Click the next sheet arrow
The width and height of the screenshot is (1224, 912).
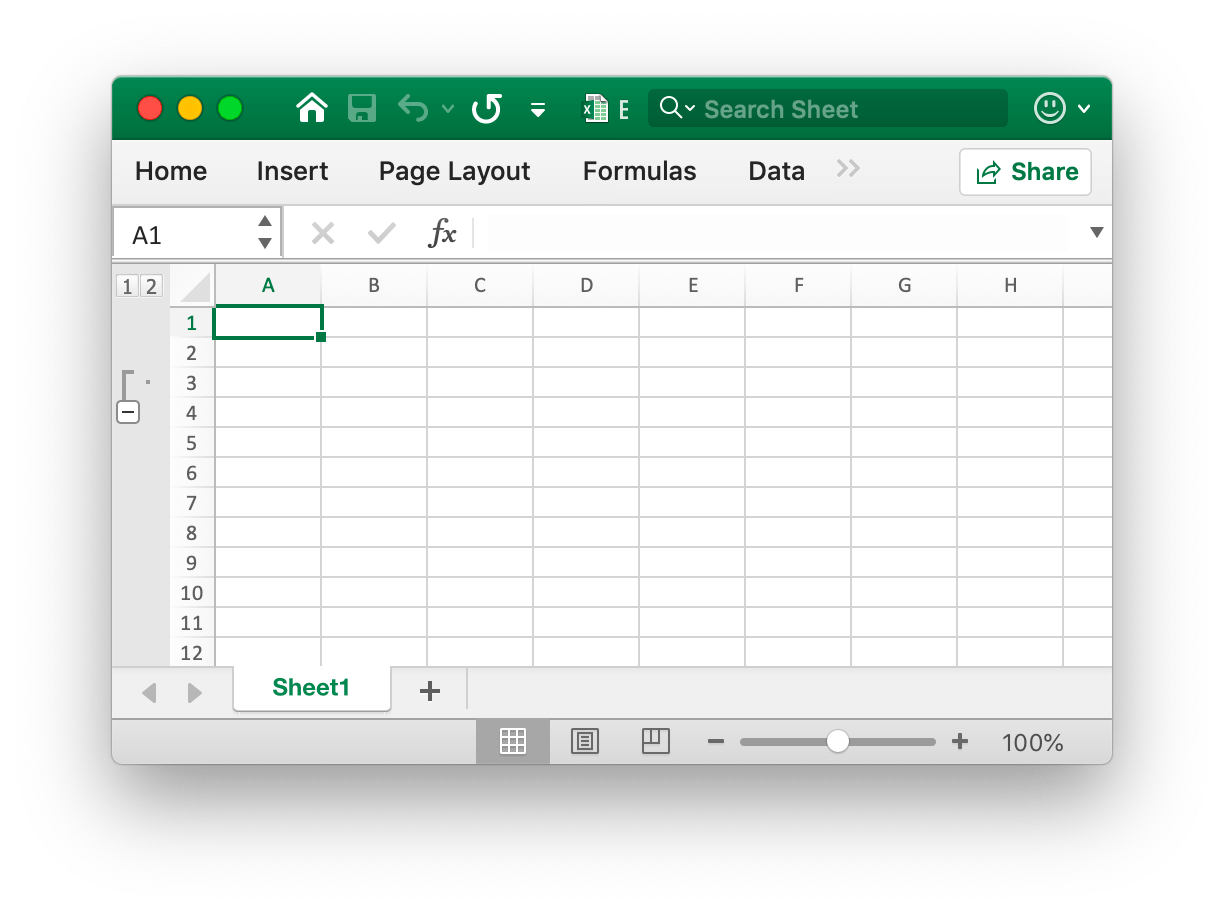pyautogui.click(x=195, y=692)
